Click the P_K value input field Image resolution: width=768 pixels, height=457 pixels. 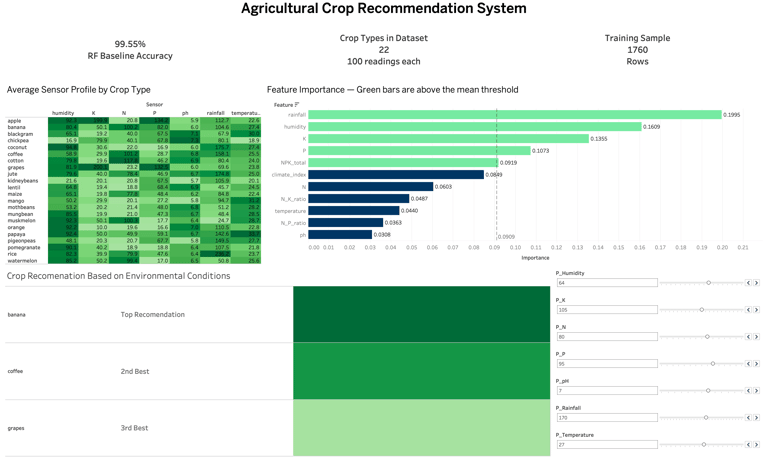(606, 310)
